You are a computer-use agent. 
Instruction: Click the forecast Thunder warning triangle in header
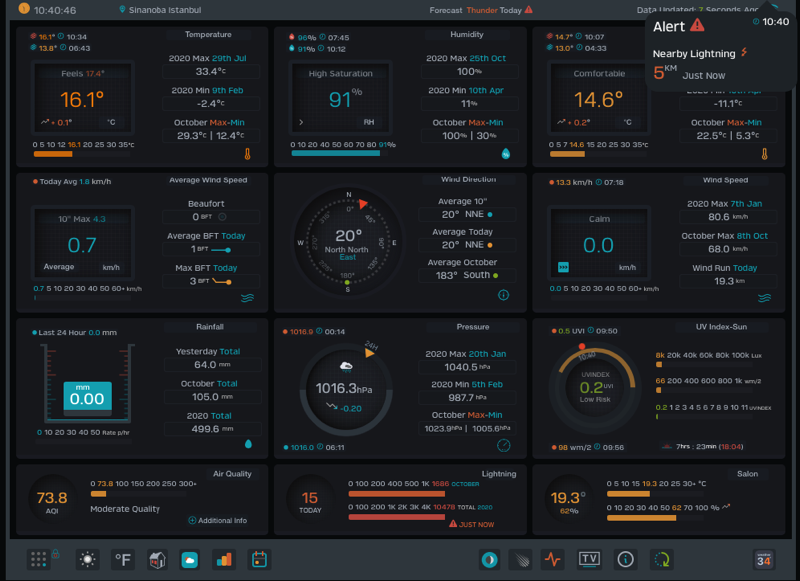click(529, 10)
